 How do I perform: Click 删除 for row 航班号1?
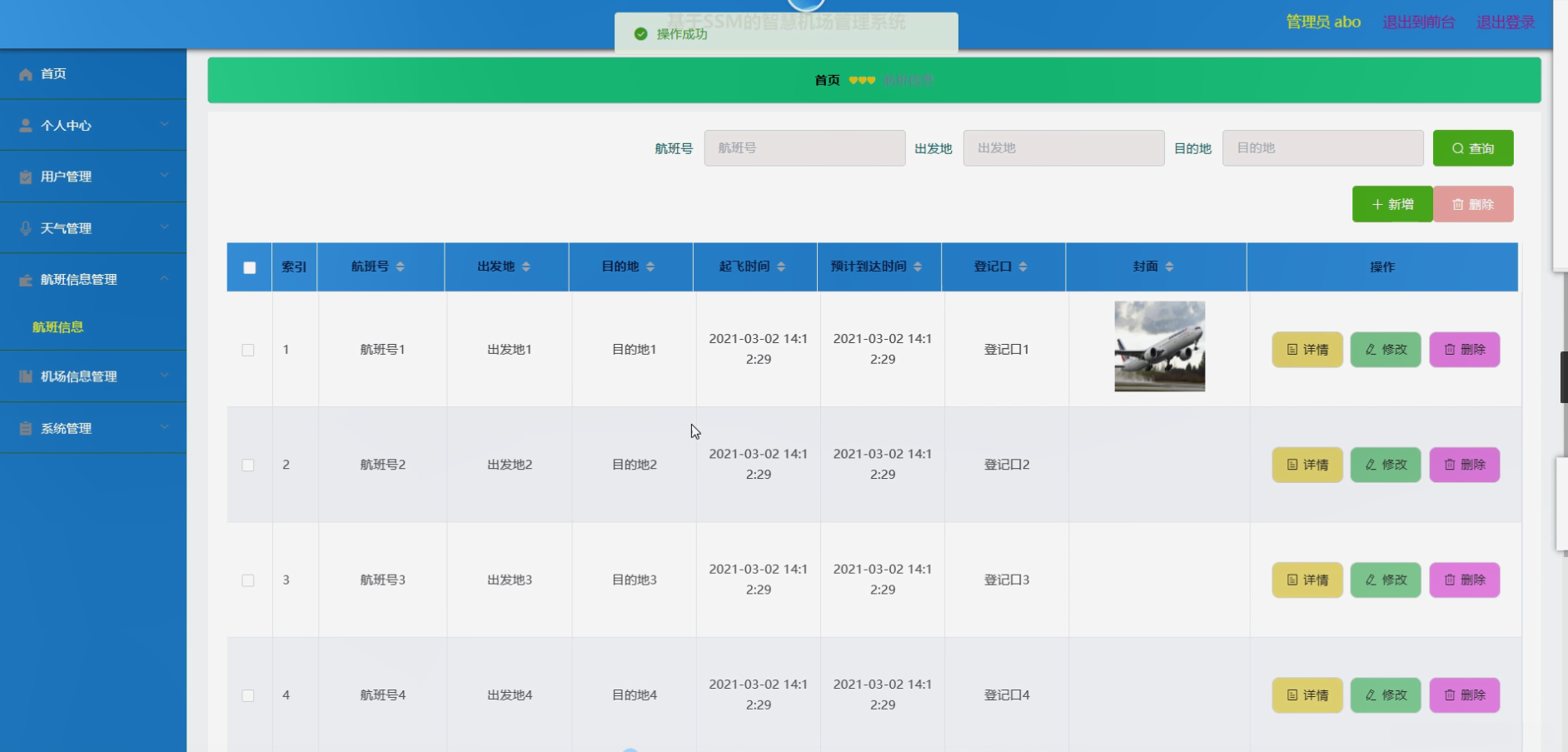pyautogui.click(x=1465, y=350)
